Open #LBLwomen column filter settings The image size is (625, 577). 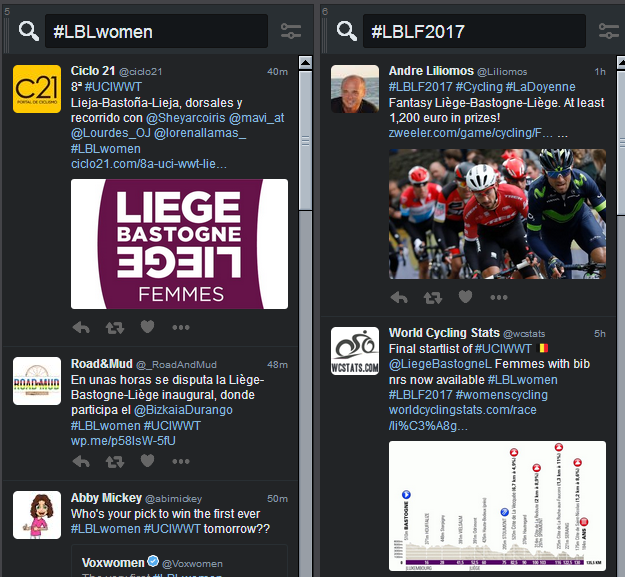pyautogui.click(x=291, y=31)
